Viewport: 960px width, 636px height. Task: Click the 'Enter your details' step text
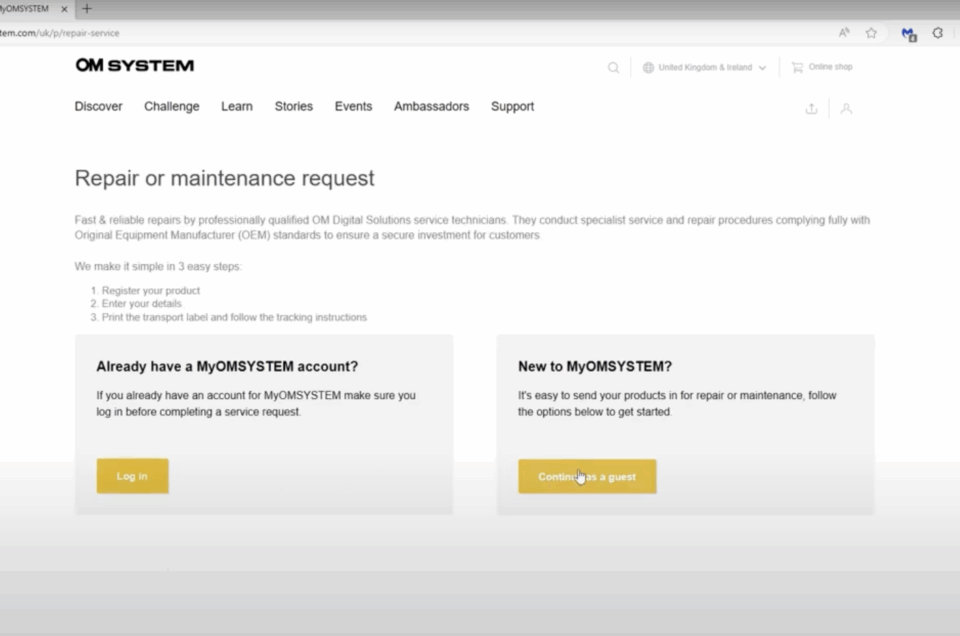pos(141,304)
